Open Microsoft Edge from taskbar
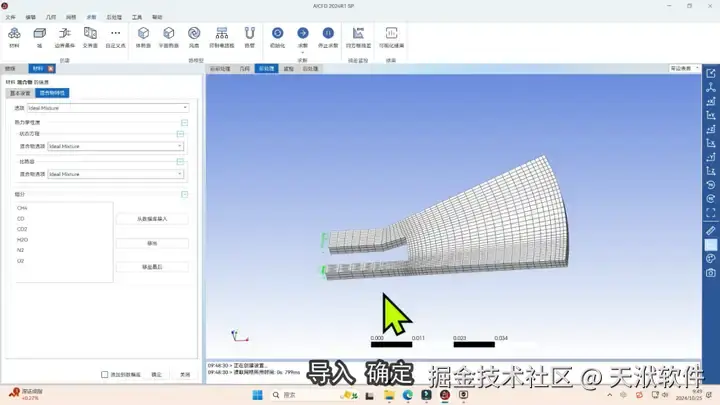Viewport: 720px width, 405px height. tap(407, 395)
